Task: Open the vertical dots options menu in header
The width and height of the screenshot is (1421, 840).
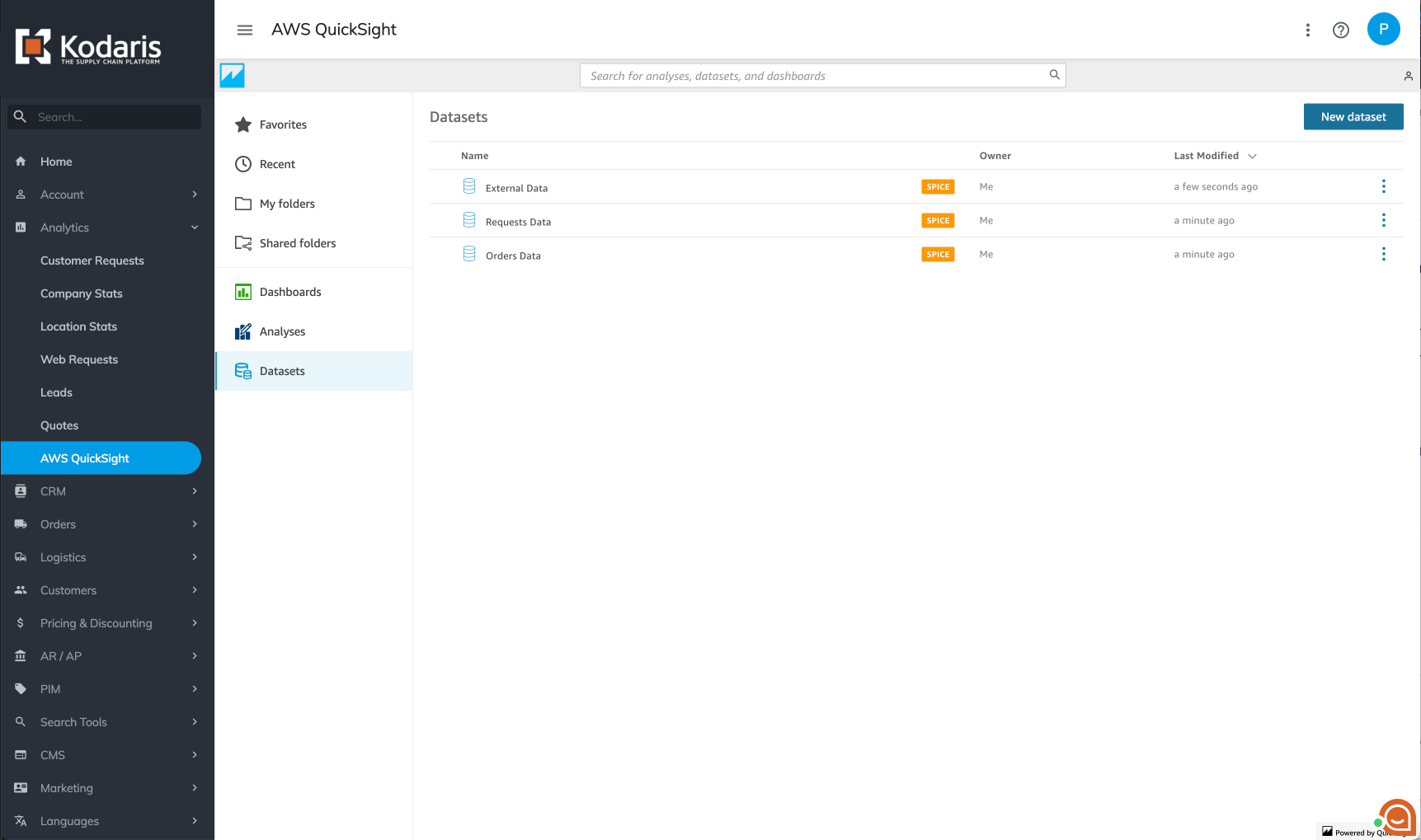Action: tap(1308, 30)
